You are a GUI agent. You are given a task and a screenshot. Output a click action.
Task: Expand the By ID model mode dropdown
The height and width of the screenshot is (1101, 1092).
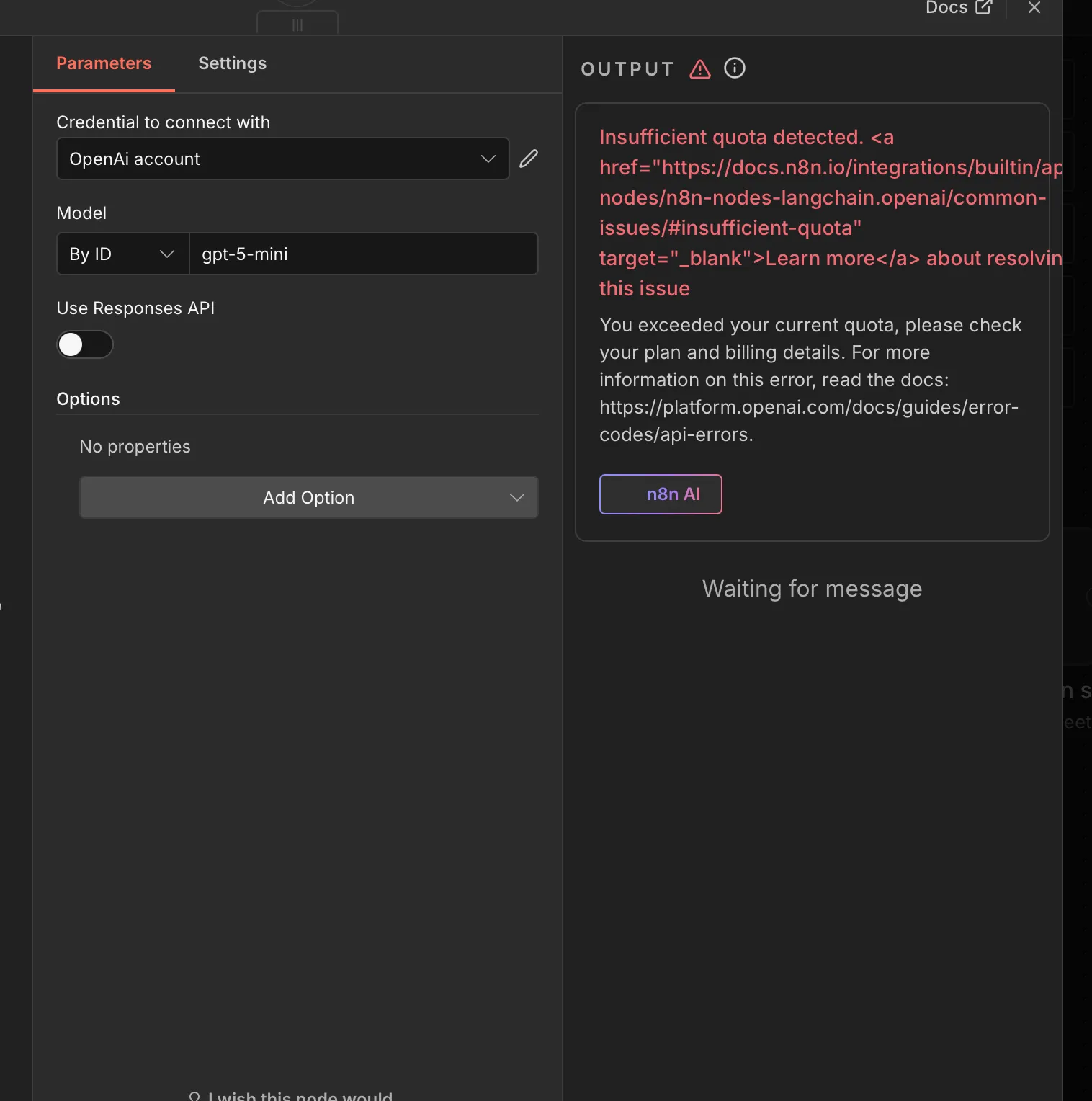point(122,254)
